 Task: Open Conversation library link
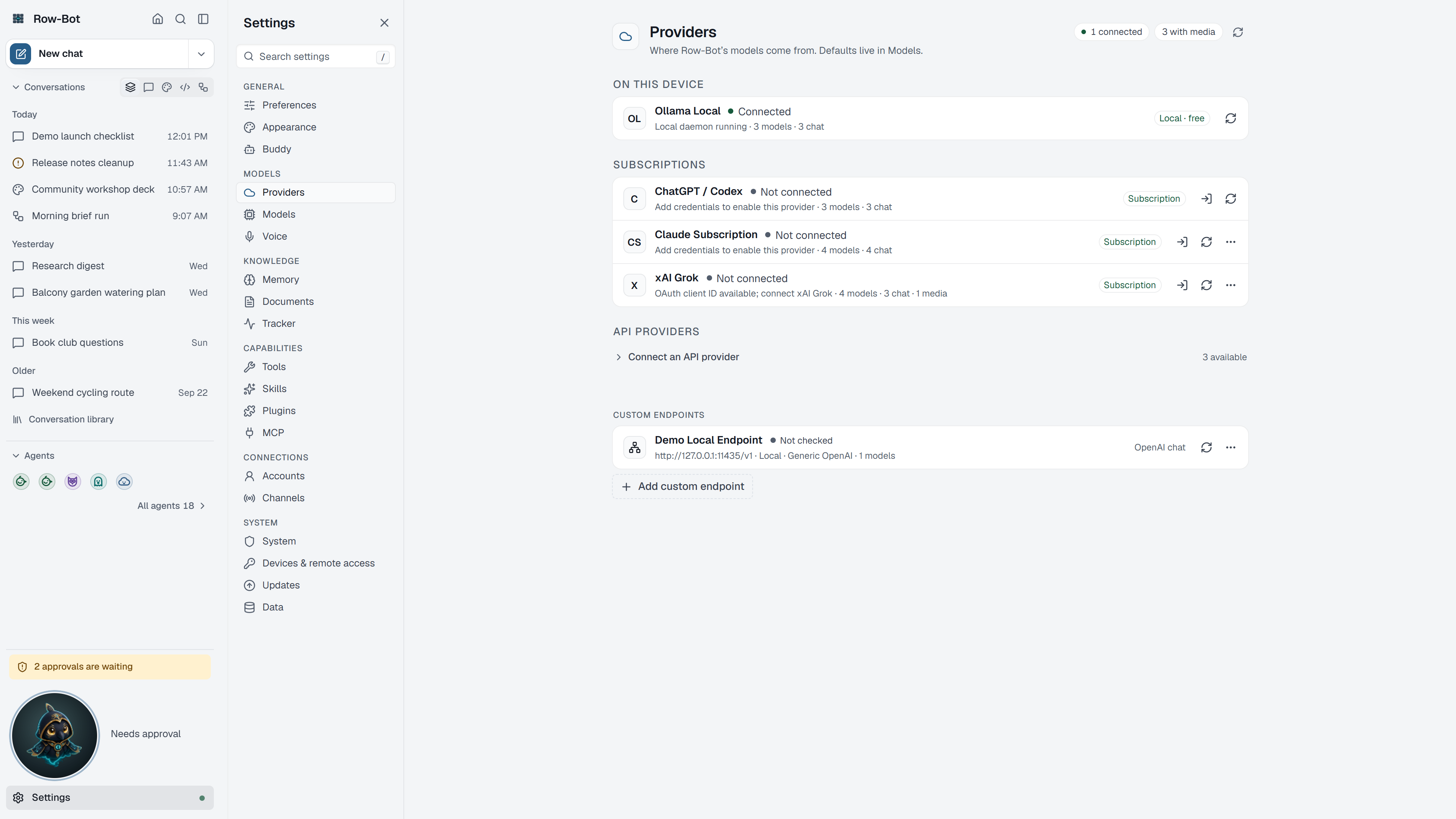coord(63,419)
